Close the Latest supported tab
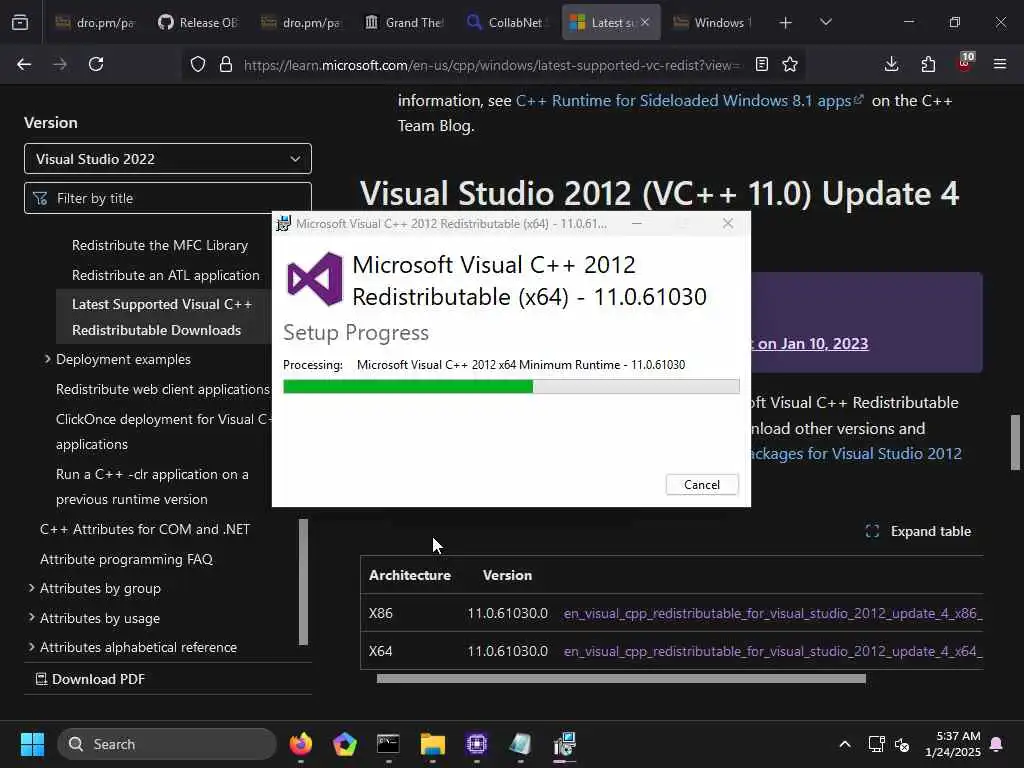The image size is (1024, 768). pos(645,22)
